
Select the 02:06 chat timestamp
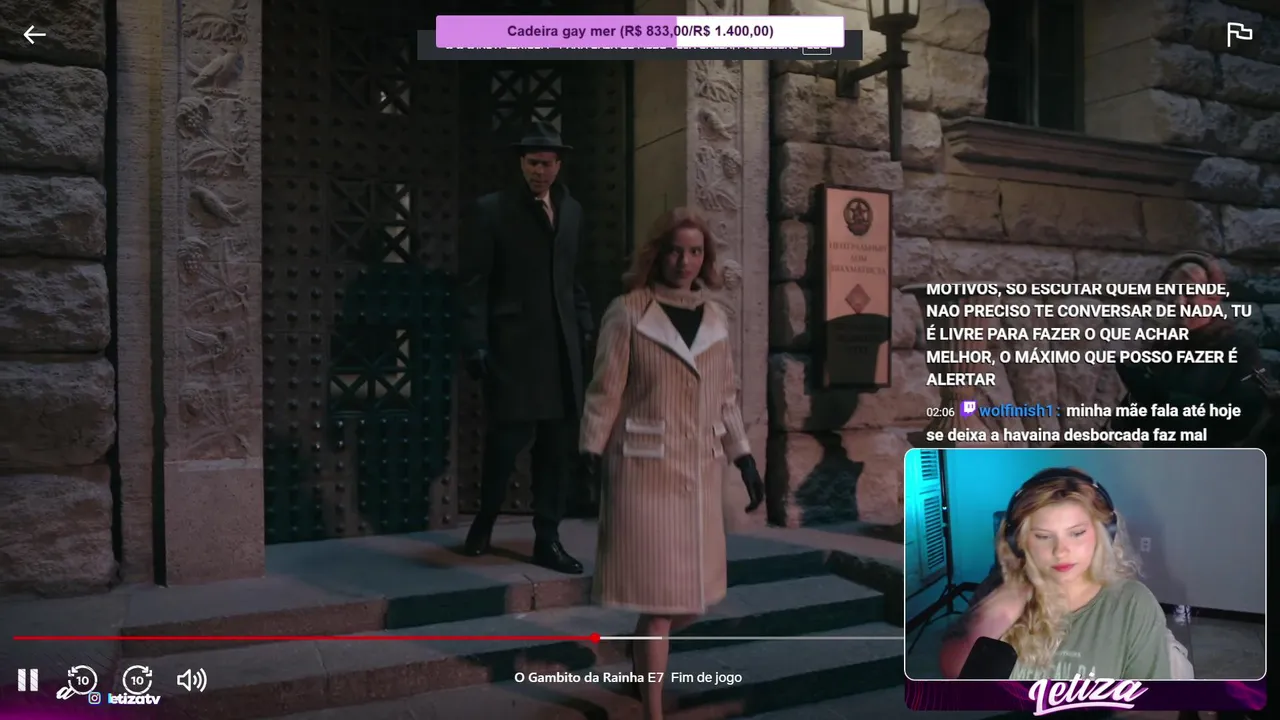point(940,412)
